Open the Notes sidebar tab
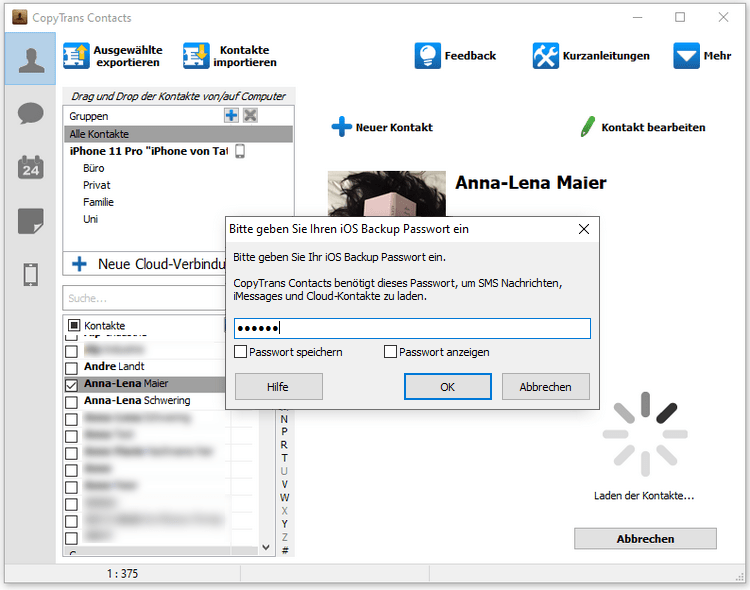This screenshot has height=590, width=750. click(x=31, y=221)
